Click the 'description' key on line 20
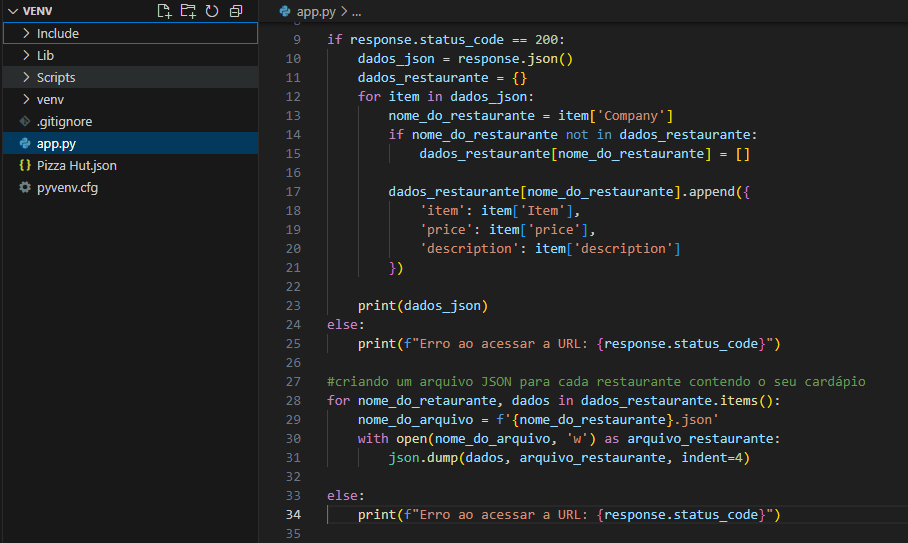The height and width of the screenshot is (543, 908). (469, 248)
